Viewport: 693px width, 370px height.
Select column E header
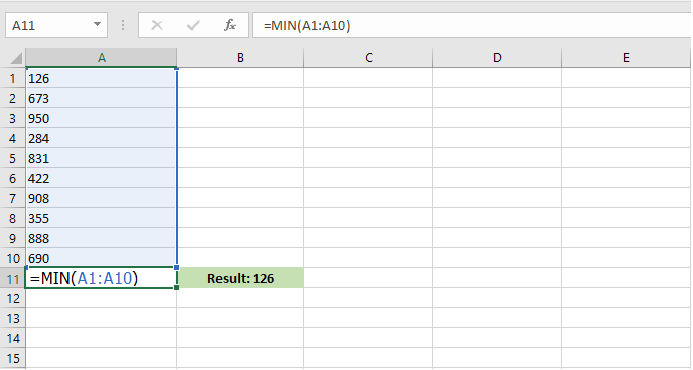626,58
